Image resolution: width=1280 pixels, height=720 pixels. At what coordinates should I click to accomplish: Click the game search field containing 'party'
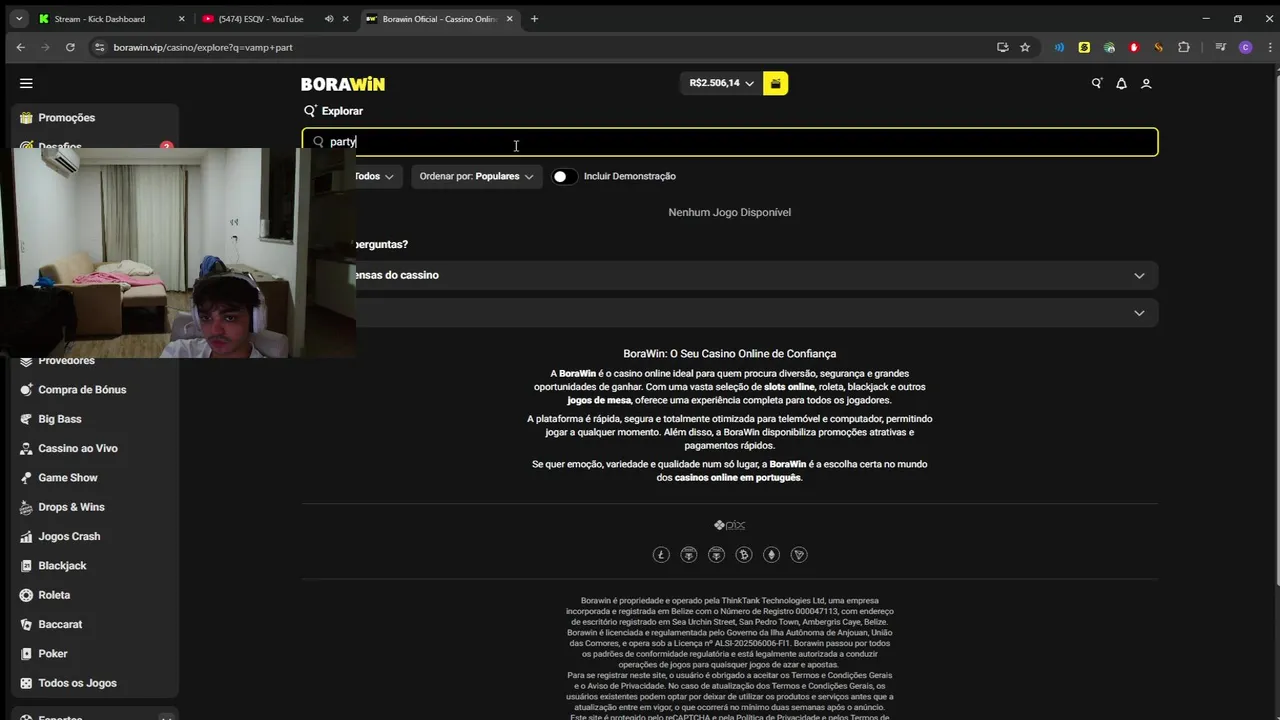pos(730,142)
